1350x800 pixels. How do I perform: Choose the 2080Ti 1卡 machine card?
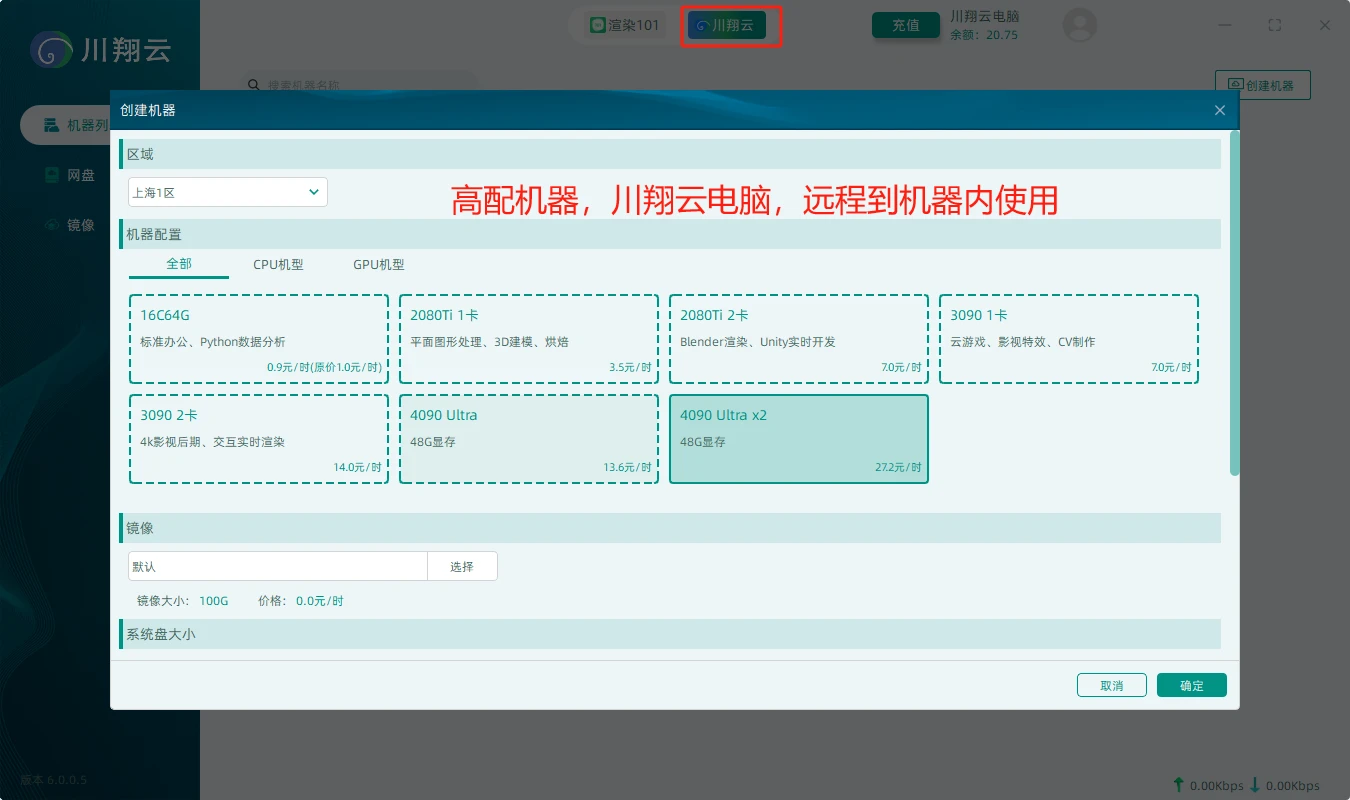point(529,339)
